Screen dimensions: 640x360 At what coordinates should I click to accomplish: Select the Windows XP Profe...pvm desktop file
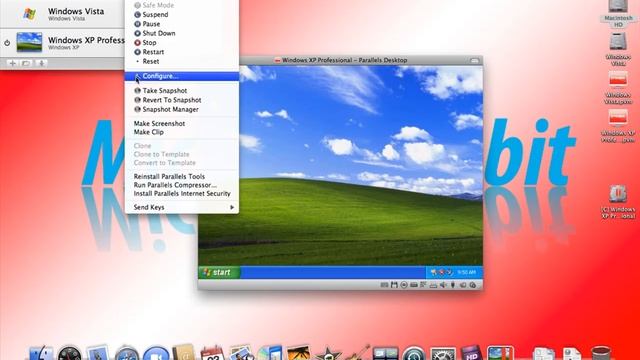click(618, 126)
